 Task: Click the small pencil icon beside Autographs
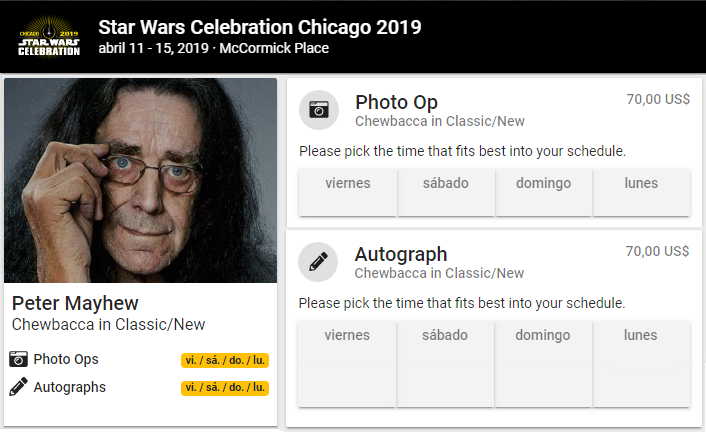pyautogui.click(x=19, y=387)
